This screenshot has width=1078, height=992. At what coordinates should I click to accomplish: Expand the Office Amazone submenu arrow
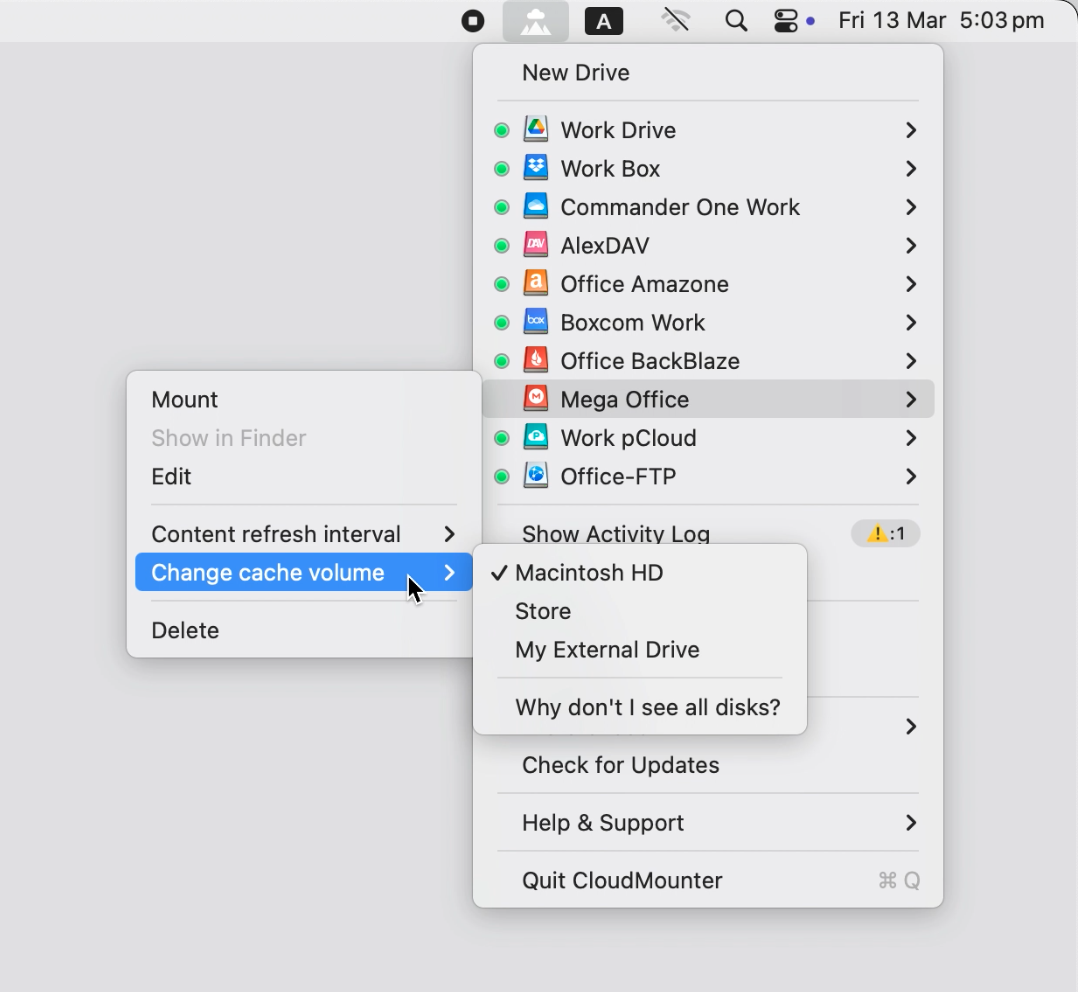(911, 284)
